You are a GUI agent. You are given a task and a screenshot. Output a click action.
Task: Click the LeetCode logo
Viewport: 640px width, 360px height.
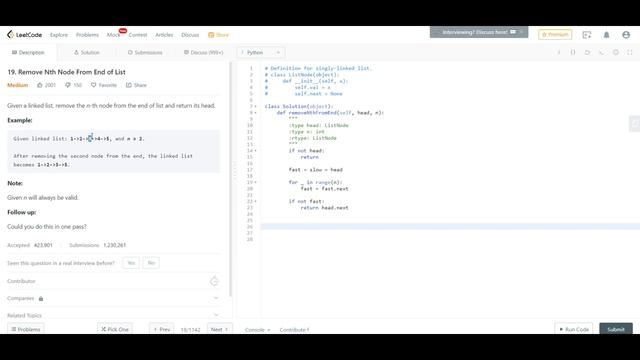(24, 35)
